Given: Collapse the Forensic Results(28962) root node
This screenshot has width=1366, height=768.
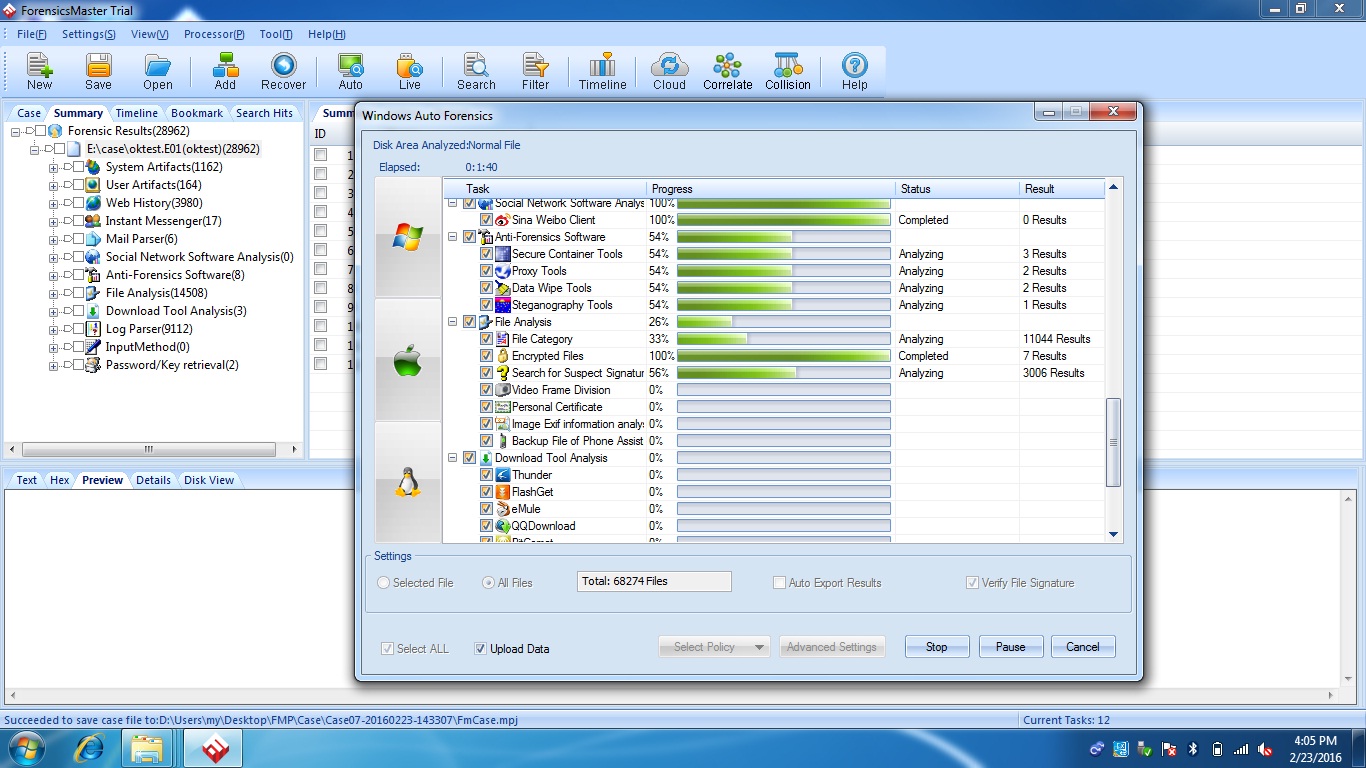Looking at the screenshot, I should [17, 131].
